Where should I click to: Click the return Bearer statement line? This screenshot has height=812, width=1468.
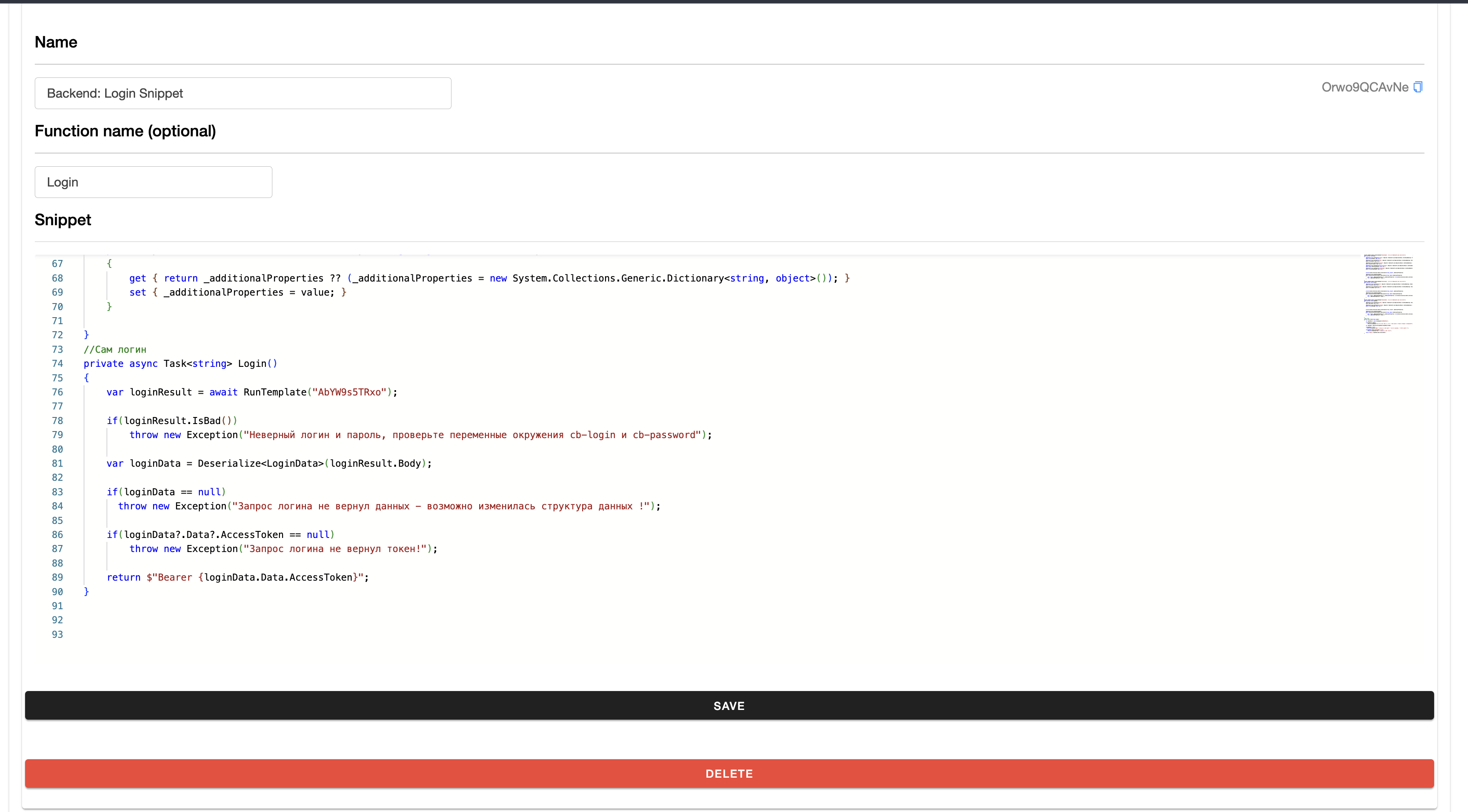tap(237, 577)
